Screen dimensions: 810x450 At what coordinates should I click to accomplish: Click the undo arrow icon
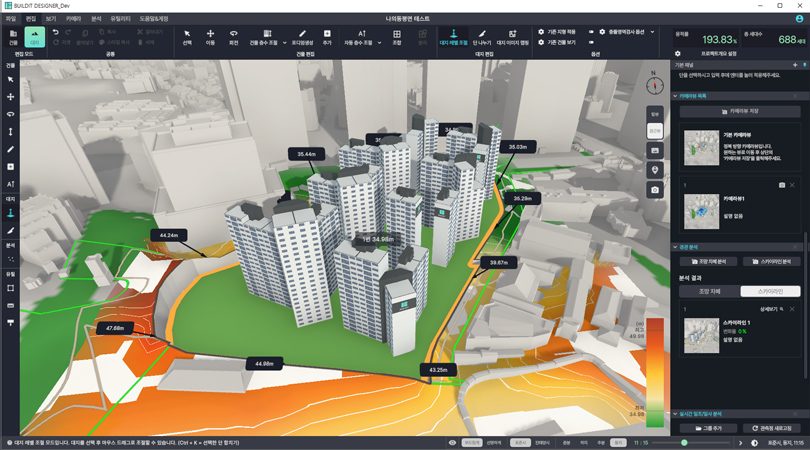[55, 32]
